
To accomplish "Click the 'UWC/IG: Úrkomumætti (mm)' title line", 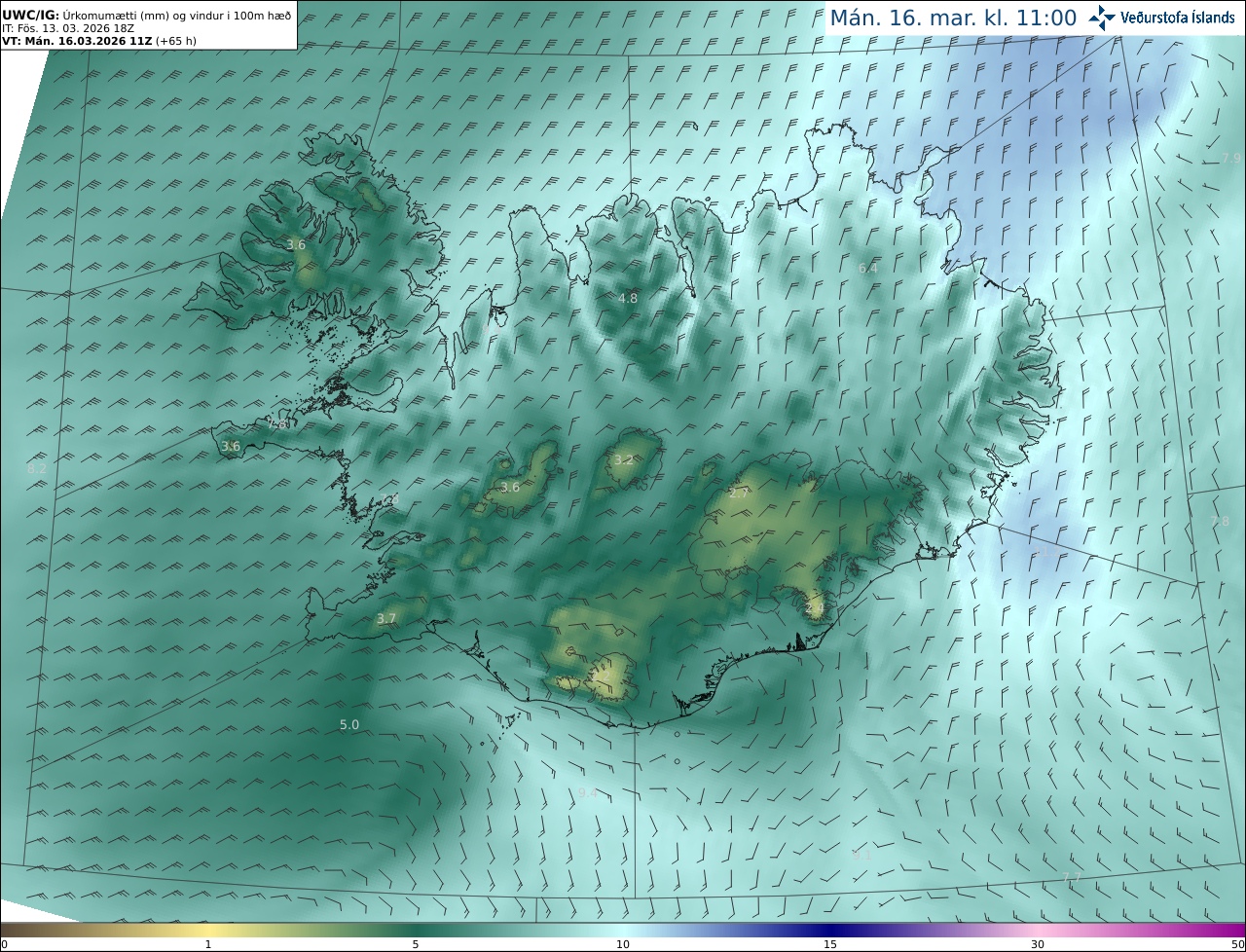I will [147, 16].
